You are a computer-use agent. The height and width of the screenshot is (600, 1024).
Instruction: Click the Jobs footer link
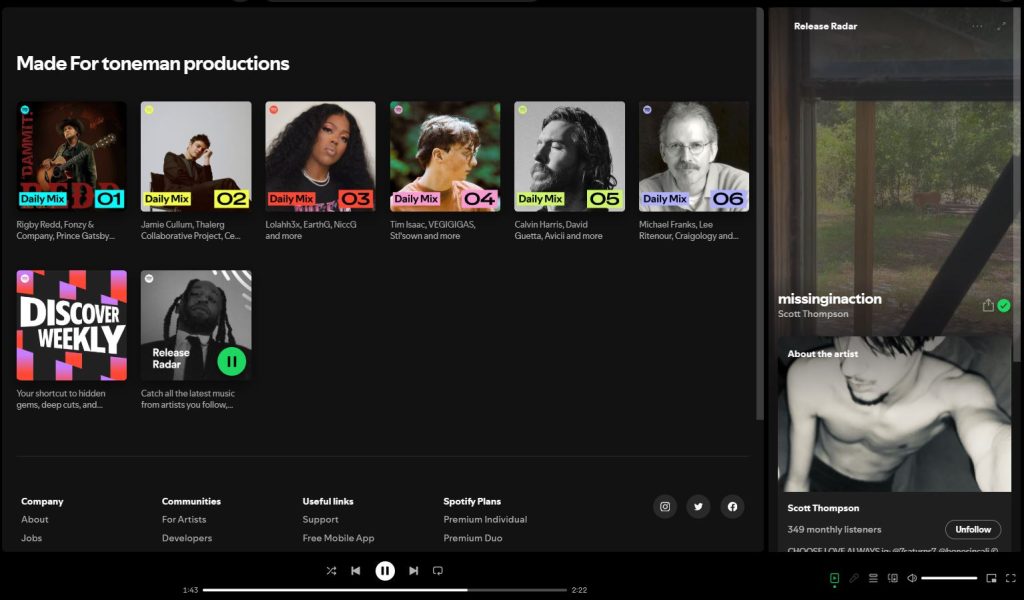pyautogui.click(x=31, y=538)
